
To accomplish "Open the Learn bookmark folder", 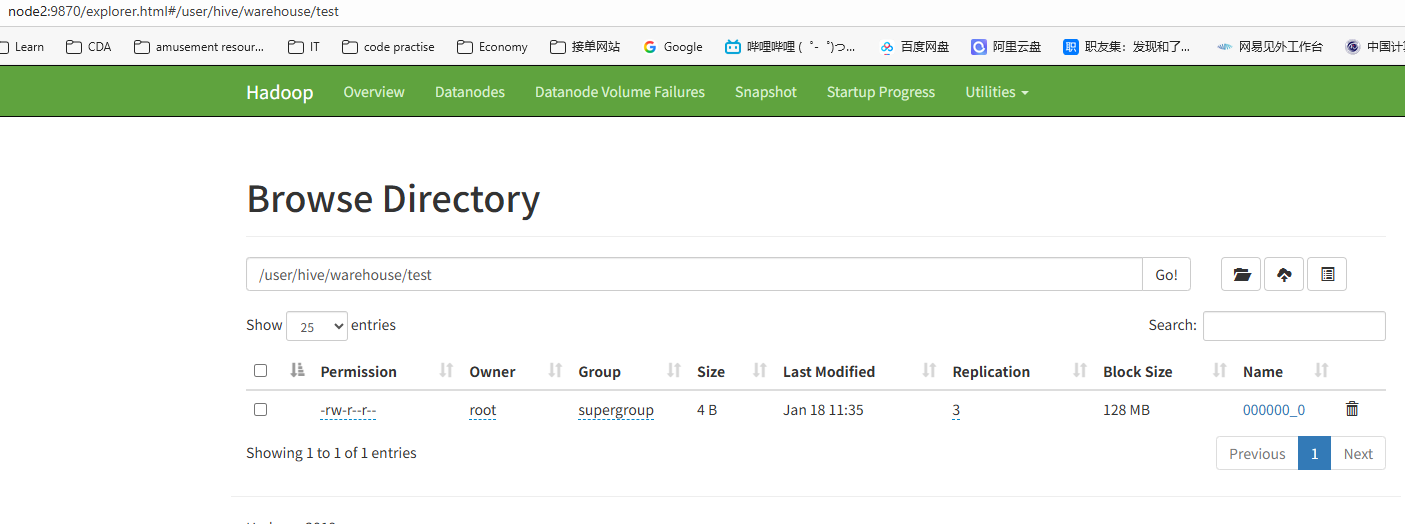I will click(22, 46).
